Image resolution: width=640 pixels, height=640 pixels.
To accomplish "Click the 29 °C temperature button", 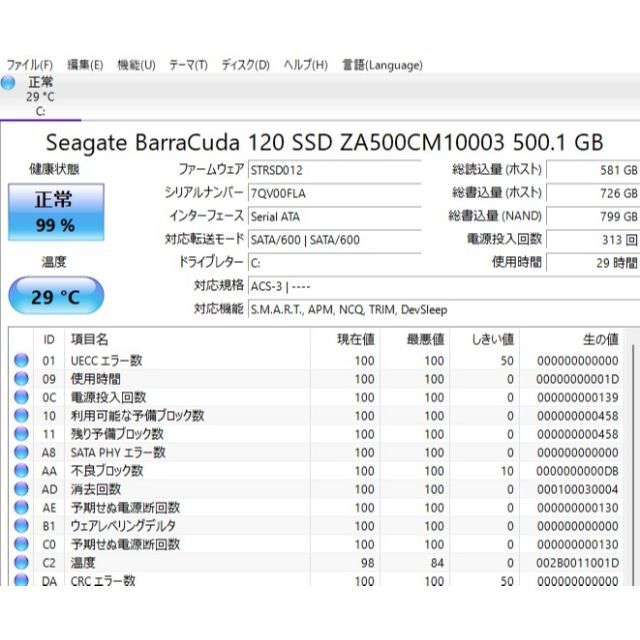I will click(56, 296).
